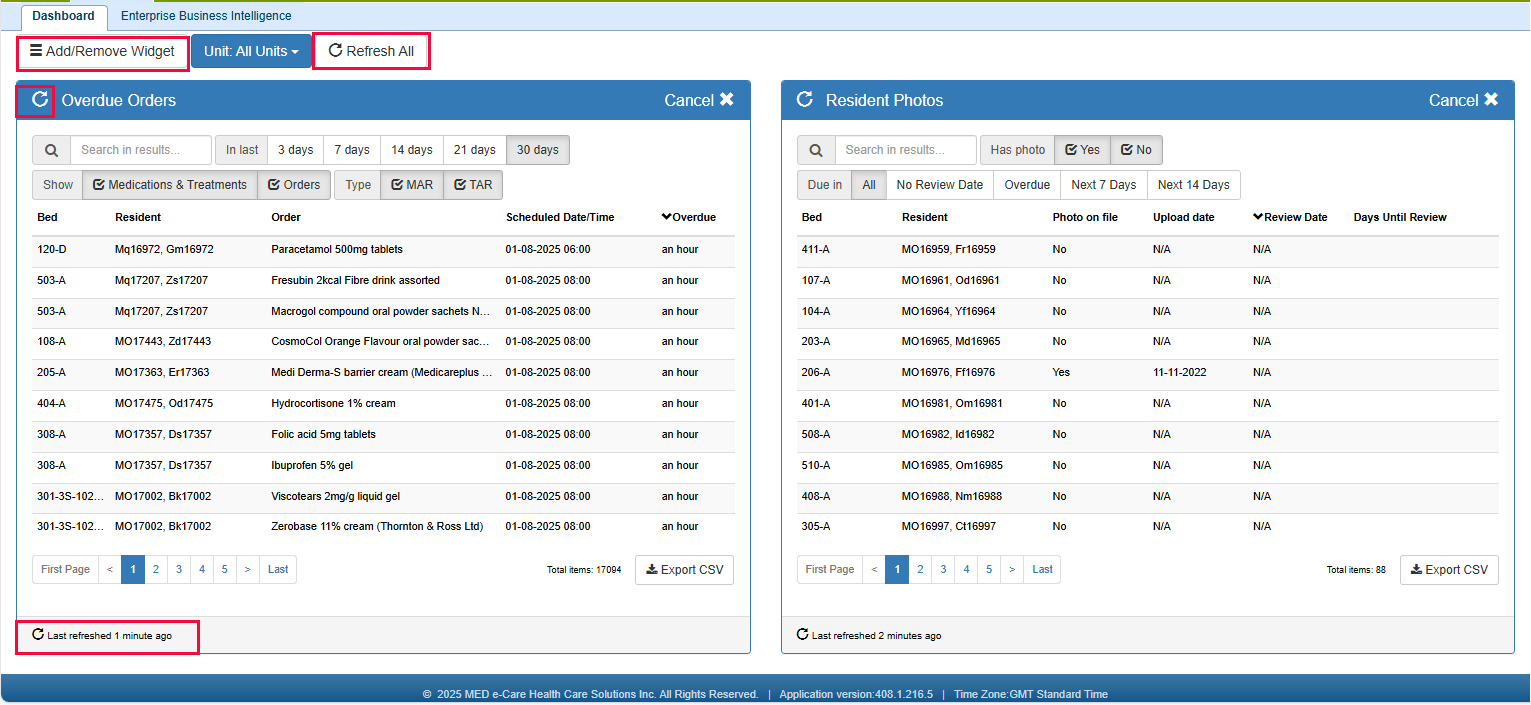Toggle the Medications & Treatments checkbox

[169, 185]
